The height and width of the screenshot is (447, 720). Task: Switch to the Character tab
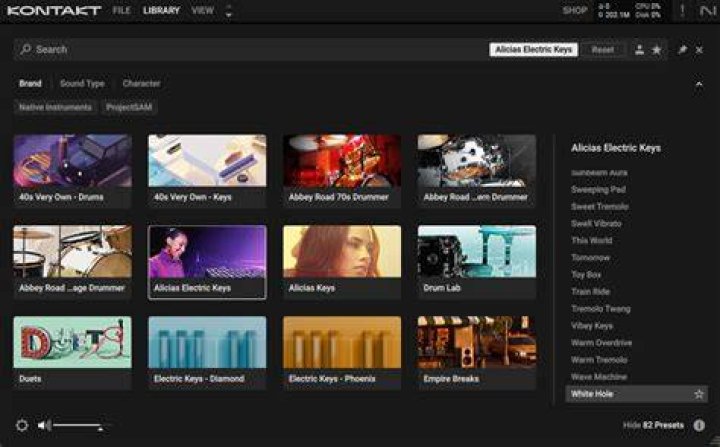pos(141,84)
